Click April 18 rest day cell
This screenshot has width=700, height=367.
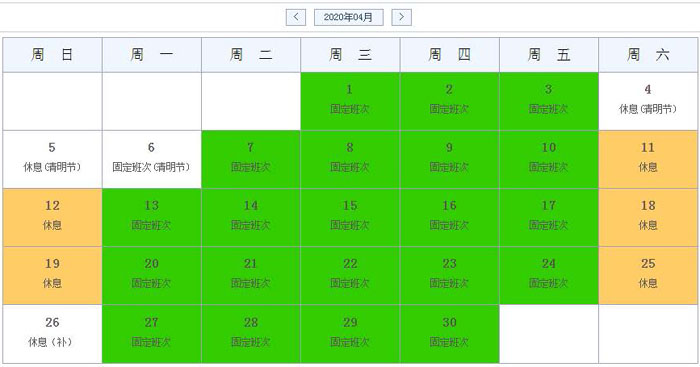[x=648, y=217]
